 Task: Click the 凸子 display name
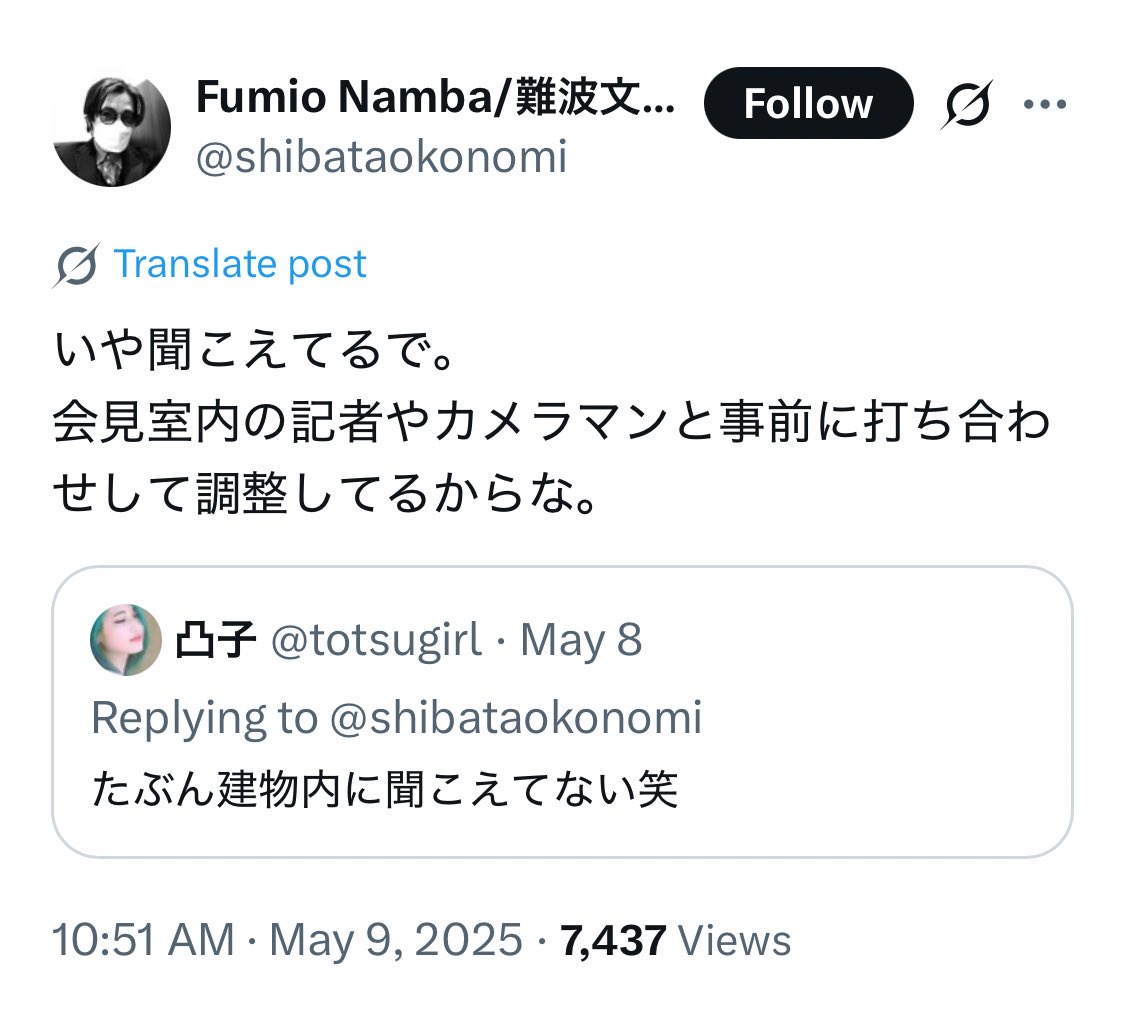tap(215, 641)
